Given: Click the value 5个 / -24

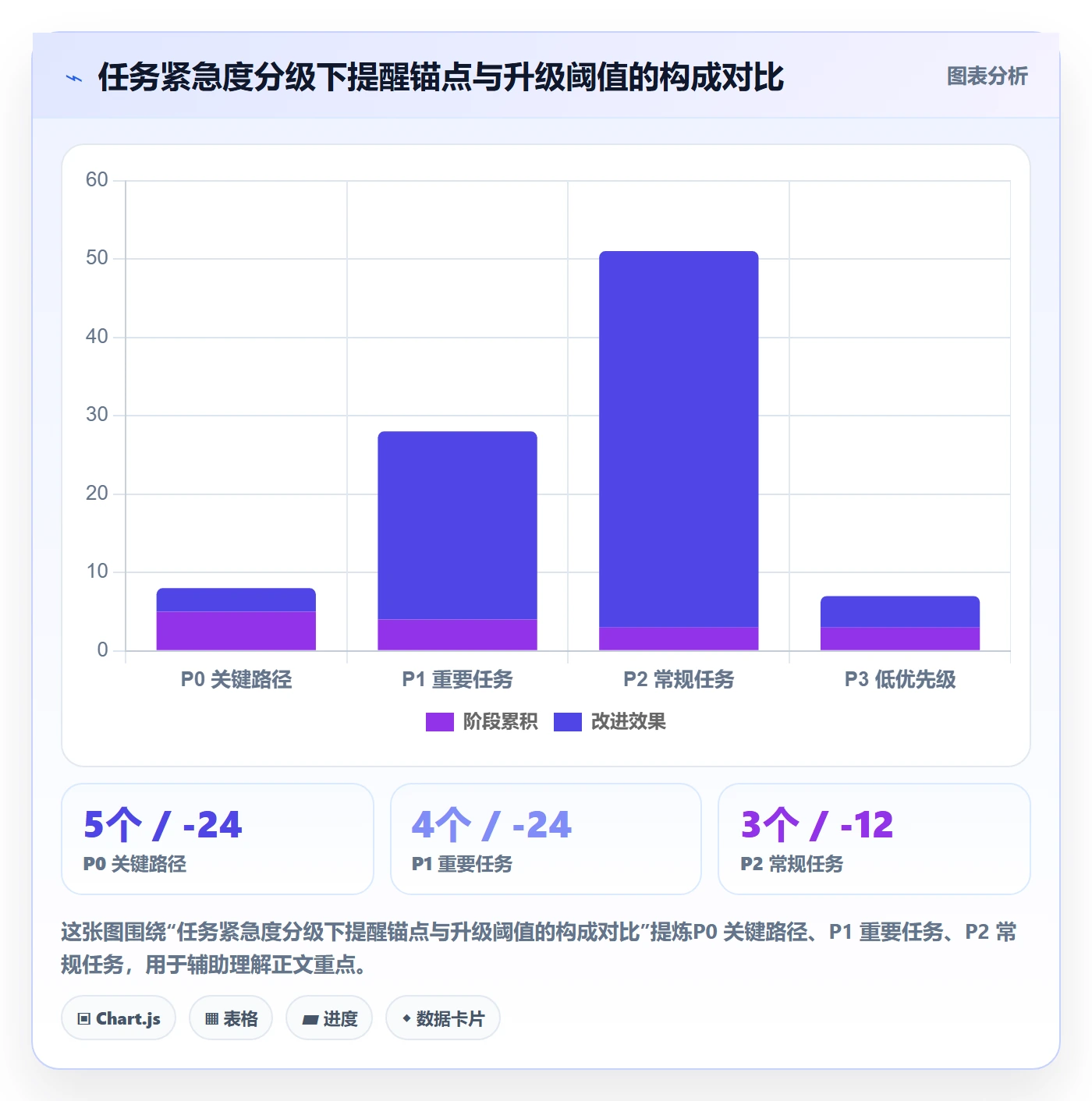Looking at the screenshot, I should pos(163,825).
